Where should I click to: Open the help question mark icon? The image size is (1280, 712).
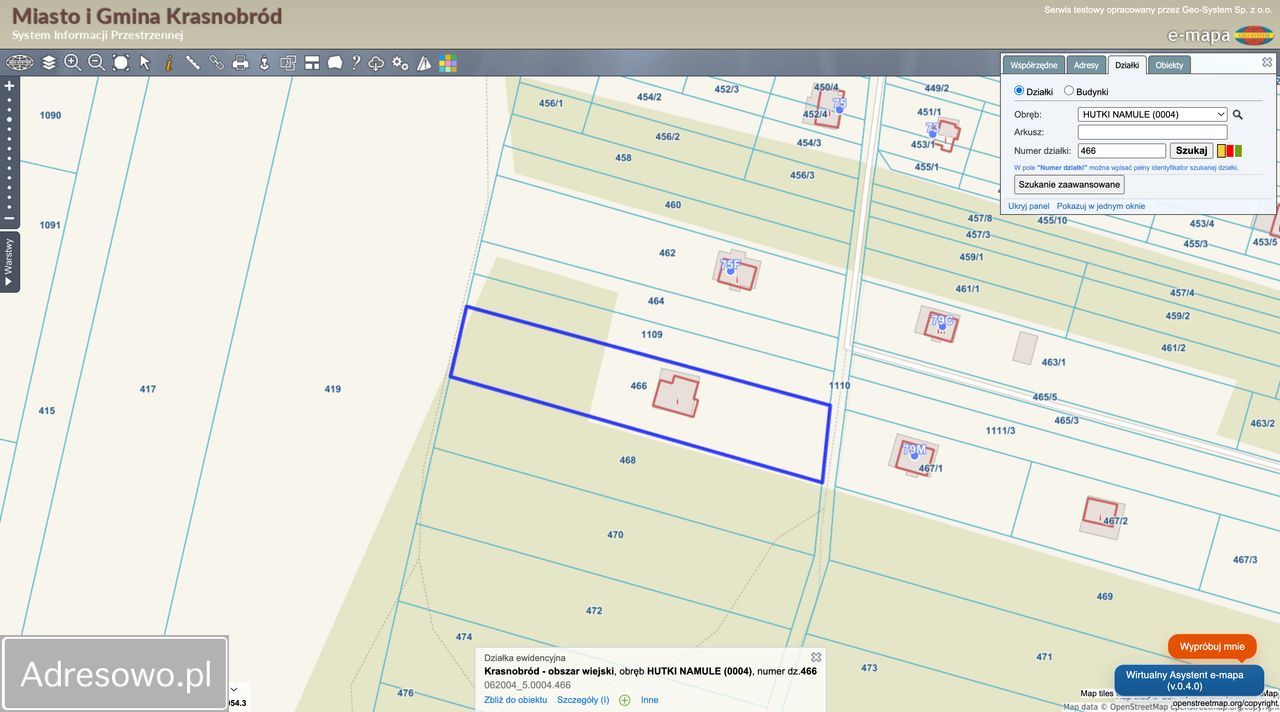(355, 63)
